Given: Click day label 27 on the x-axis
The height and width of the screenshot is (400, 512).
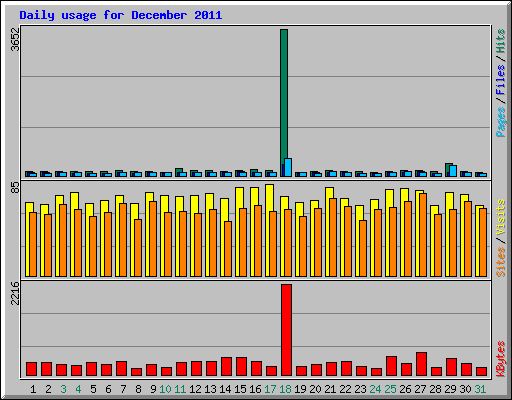Looking at the screenshot, I should (420, 389).
